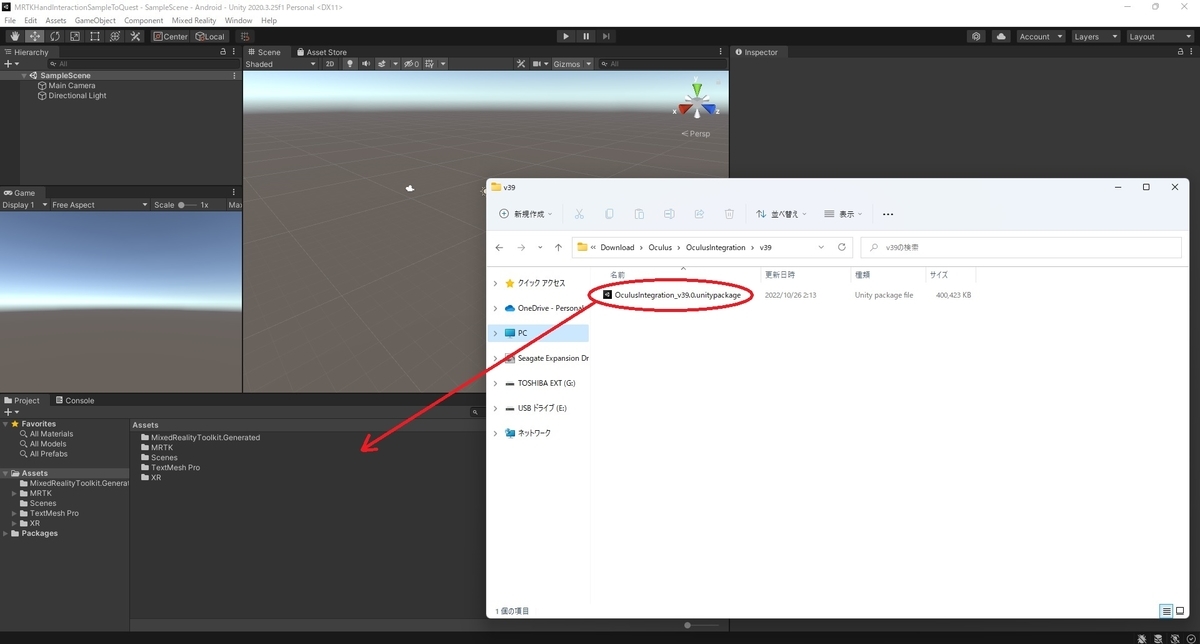Click the grid snapping icon in toolbar
Screen dimensions: 1200x644
click(246, 36)
